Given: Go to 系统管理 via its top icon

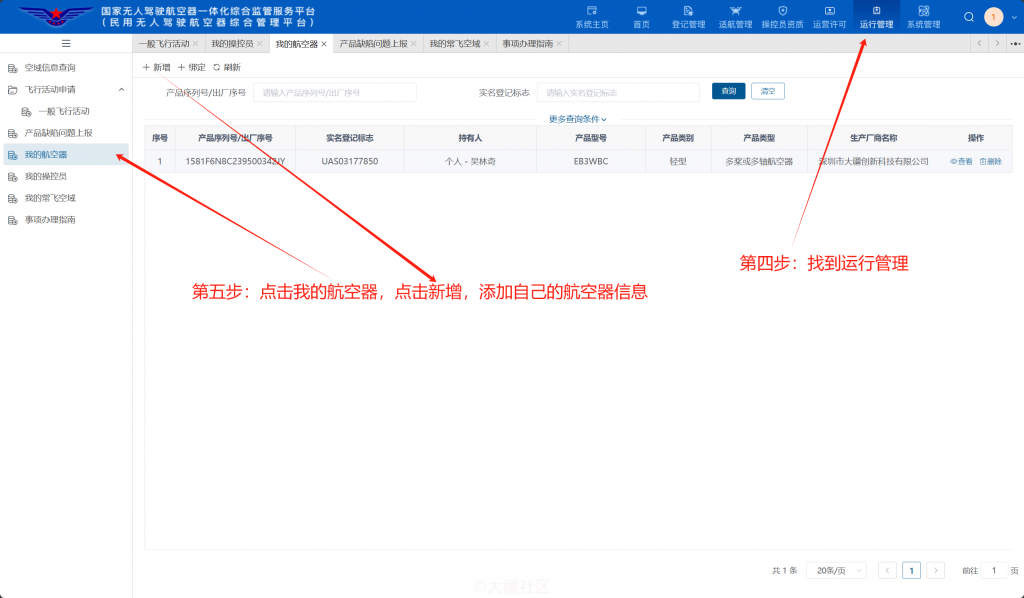Looking at the screenshot, I should pos(922,18).
